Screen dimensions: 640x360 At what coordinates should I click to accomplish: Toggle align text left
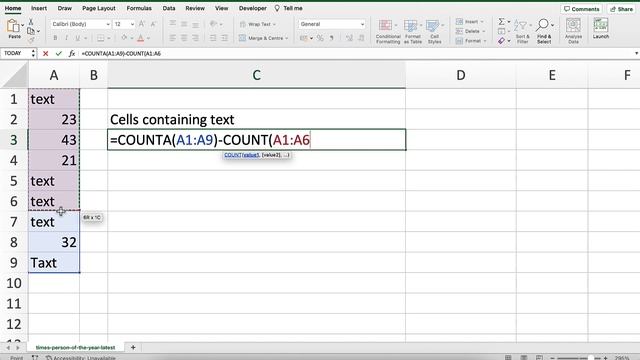173,38
